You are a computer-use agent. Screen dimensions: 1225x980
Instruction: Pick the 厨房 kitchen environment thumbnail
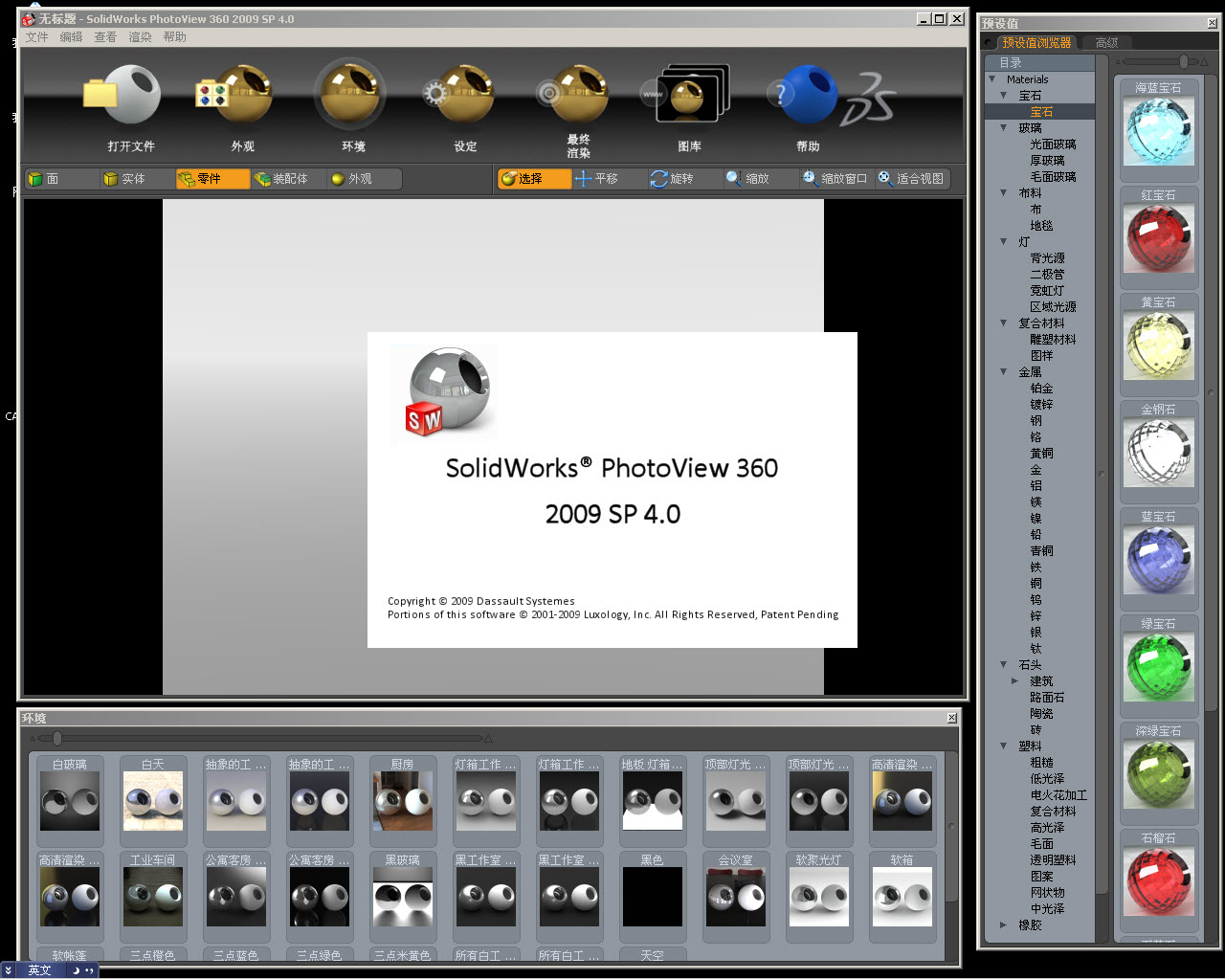403,800
